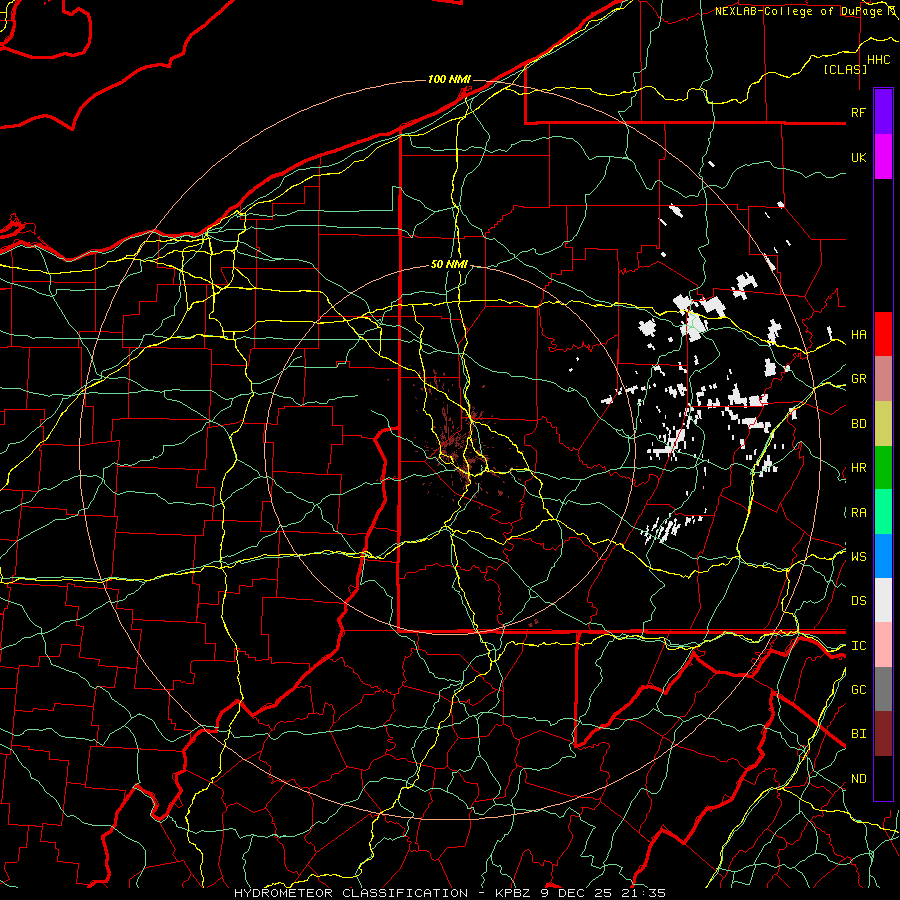Click the [CLAS] units label
This screenshot has height=900, width=900.
click(x=845, y=69)
